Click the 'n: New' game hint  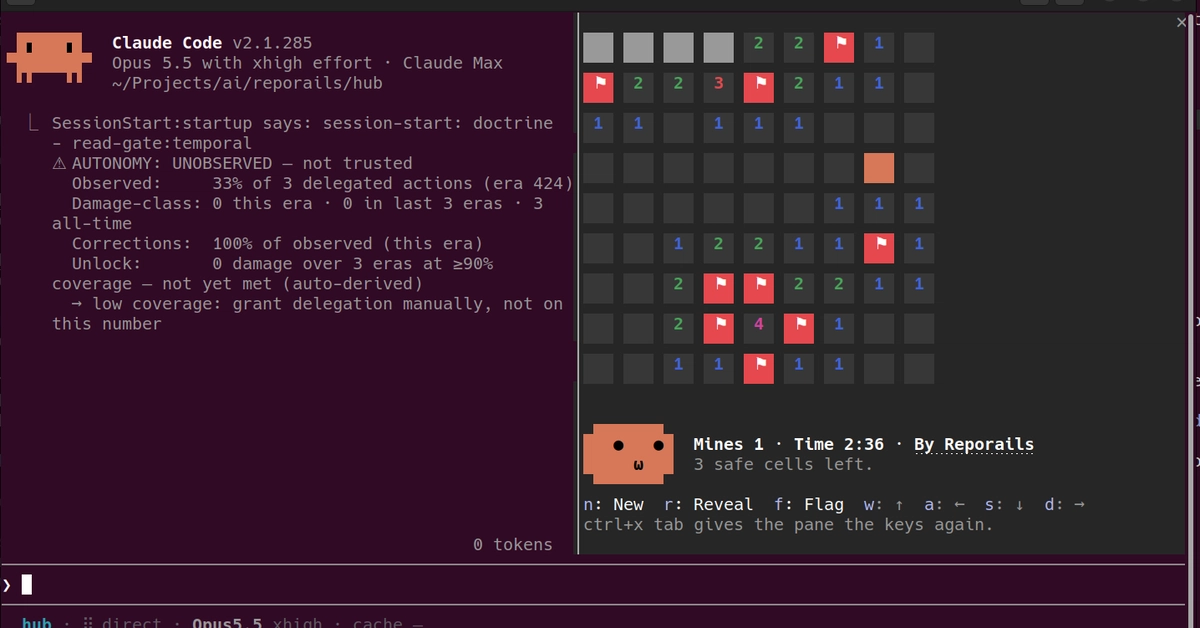614,504
